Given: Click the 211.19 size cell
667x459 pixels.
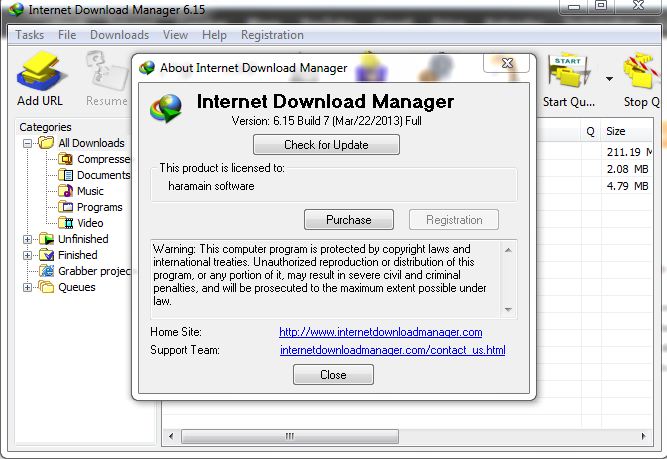Looking at the screenshot, I should point(629,152).
